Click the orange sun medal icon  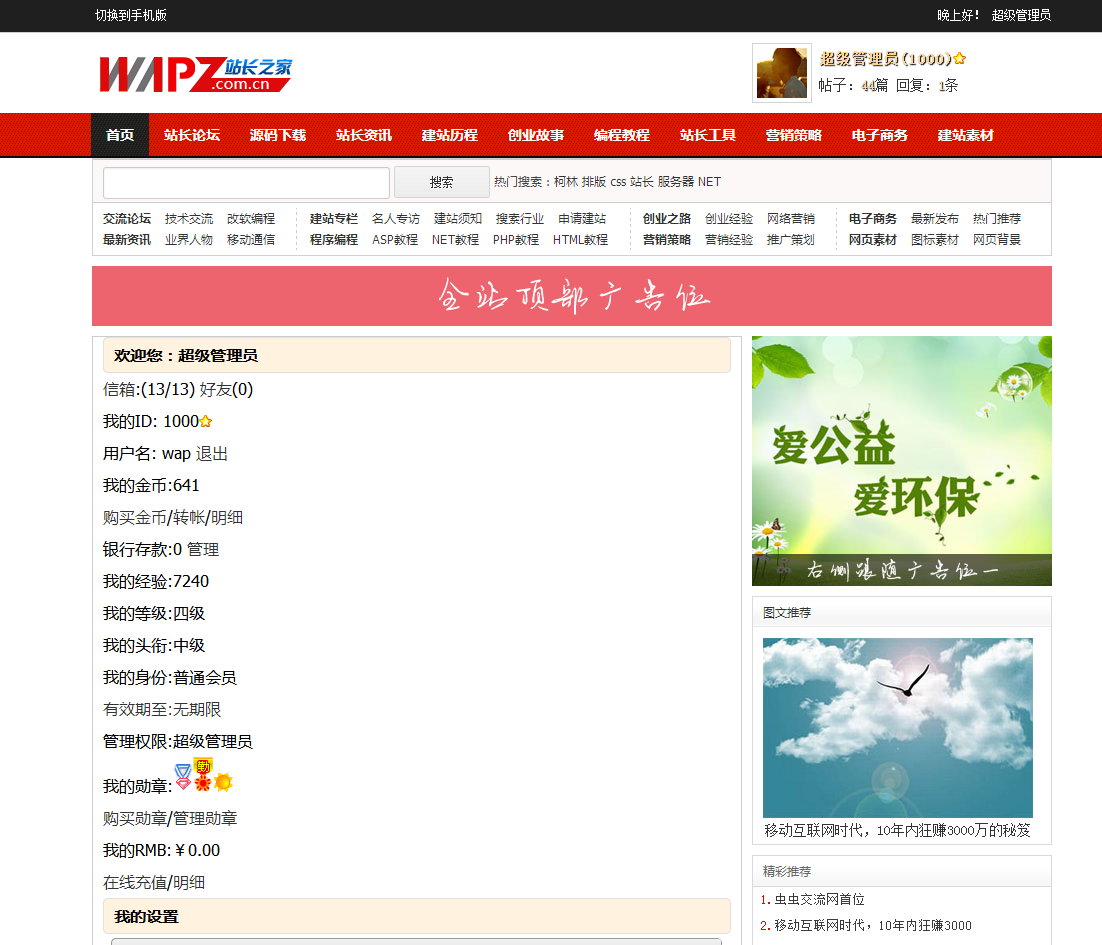pos(223,782)
